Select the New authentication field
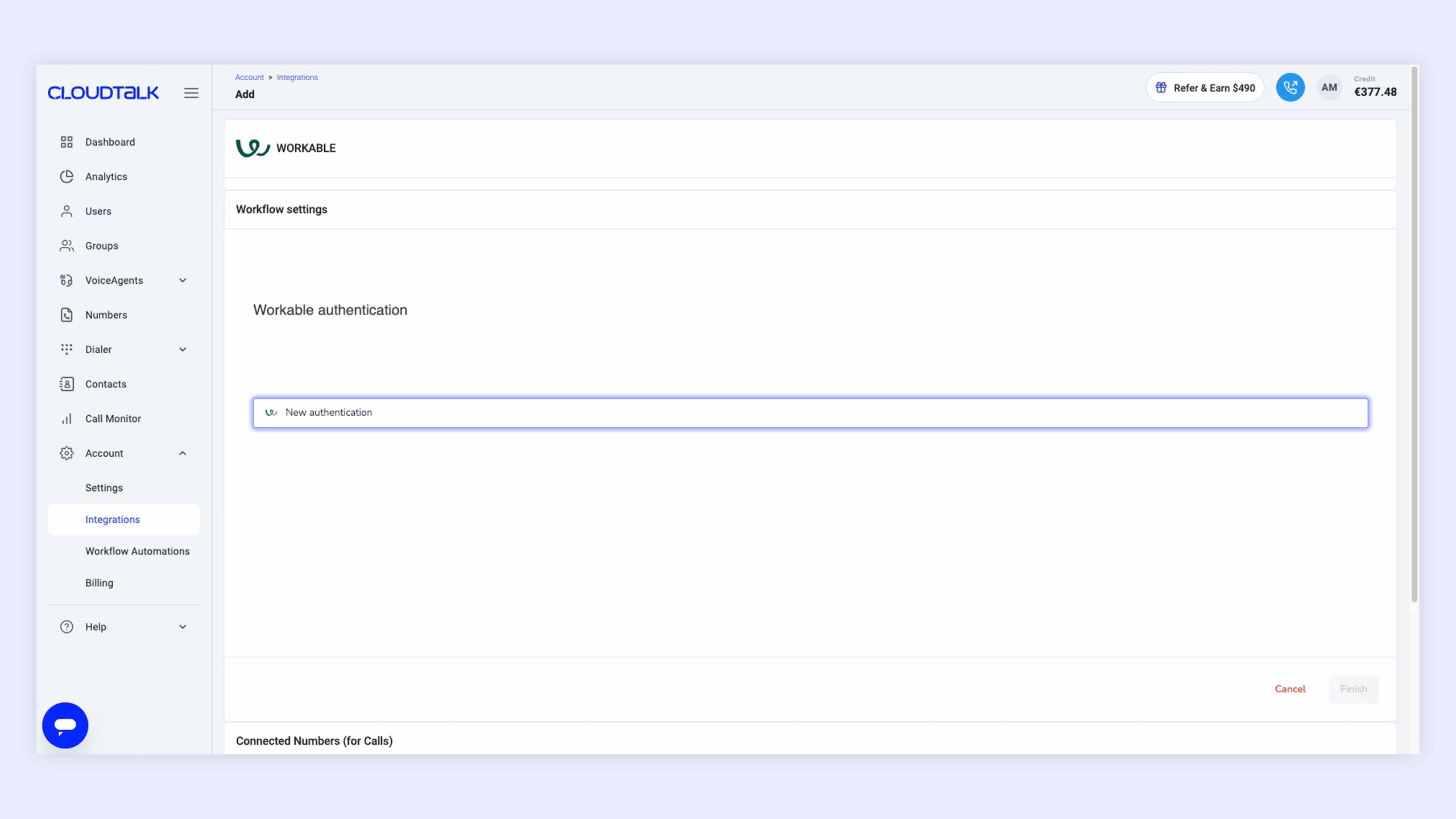Image resolution: width=1456 pixels, height=819 pixels. point(810,413)
